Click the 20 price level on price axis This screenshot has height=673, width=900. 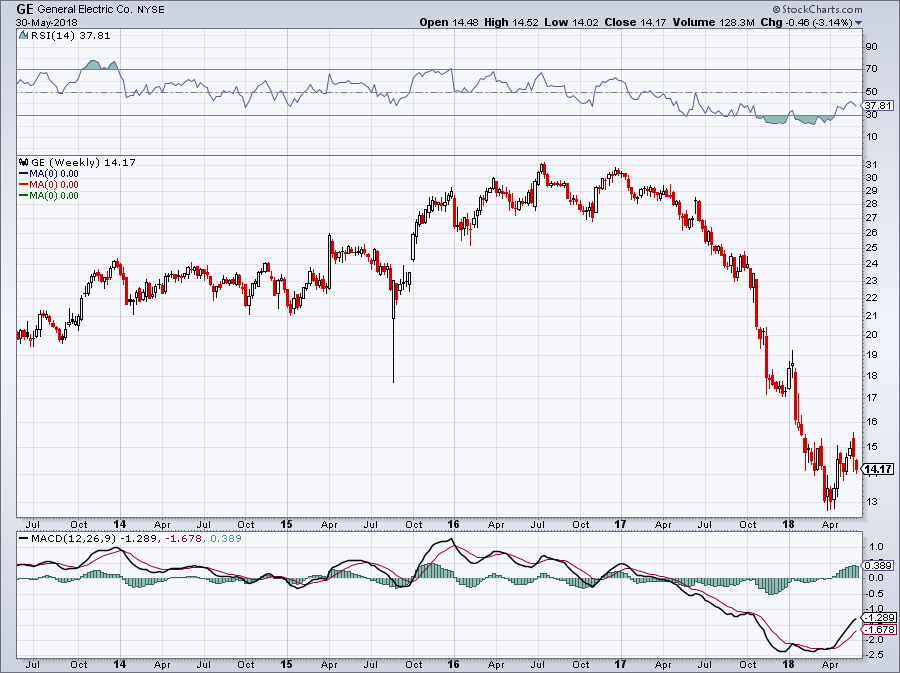click(871, 334)
